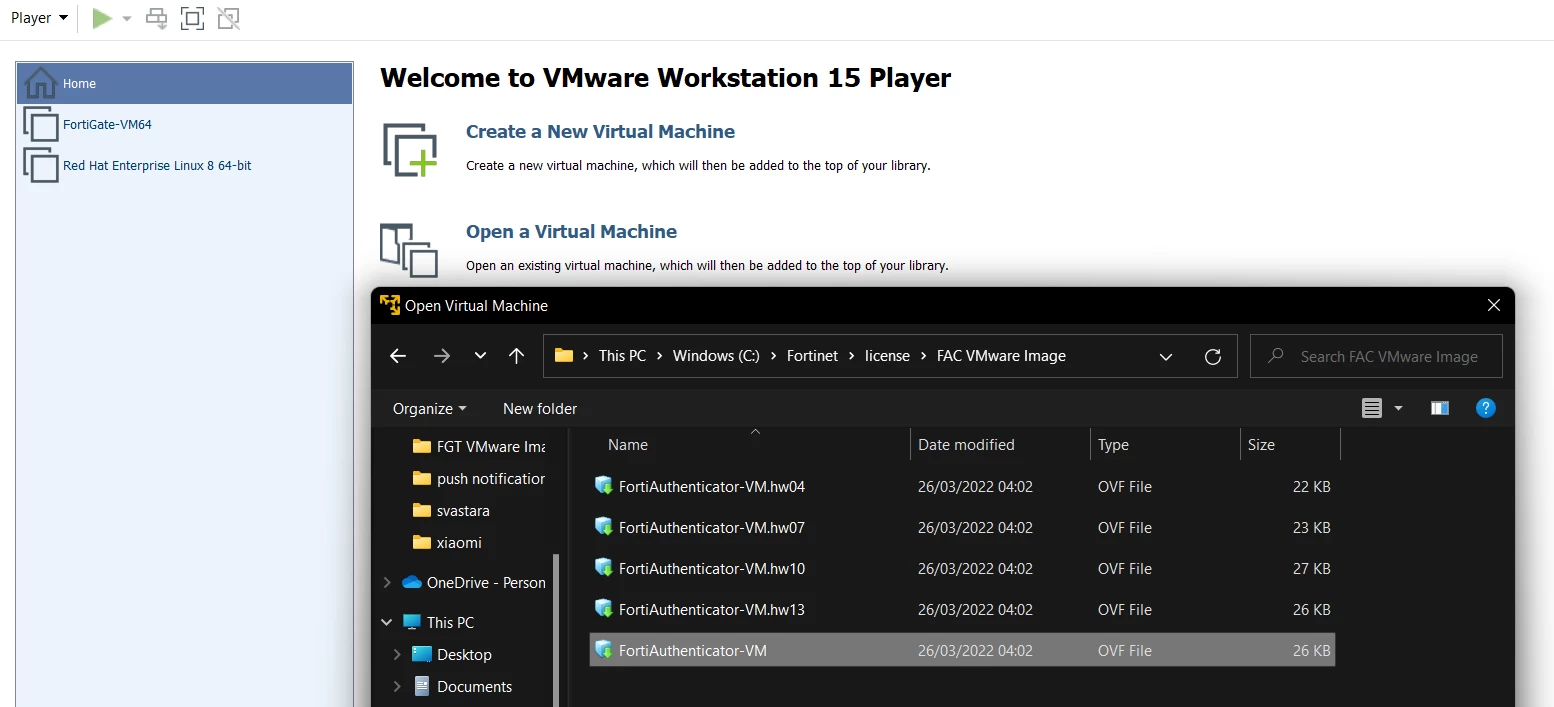The image size is (1554, 707).
Task: Select the FortiAuthenticator-VM OVF file
Action: click(962, 650)
